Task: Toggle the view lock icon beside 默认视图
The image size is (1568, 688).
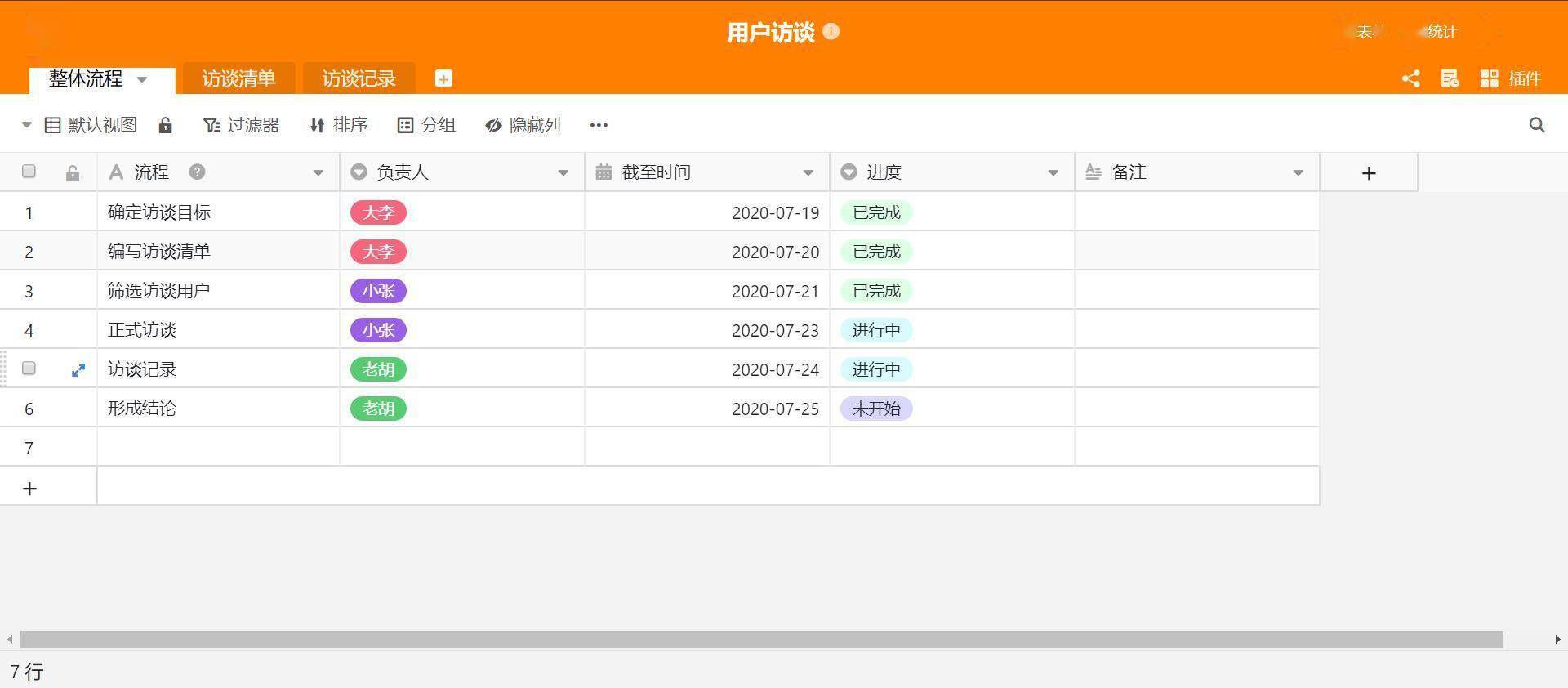Action: click(165, 125)
